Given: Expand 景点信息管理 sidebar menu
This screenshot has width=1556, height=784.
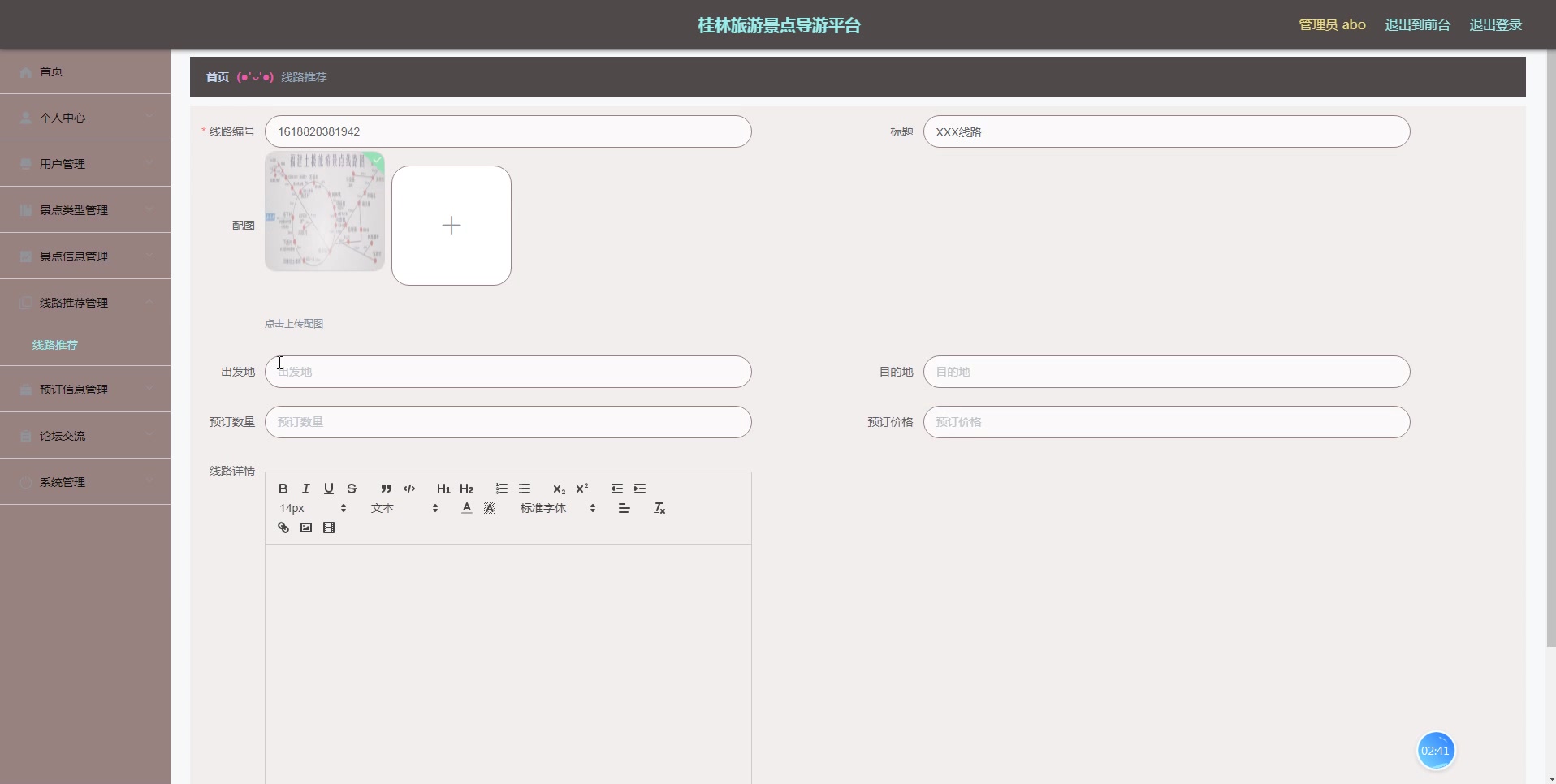Looking at the screenshot, I should click(85, 256).
